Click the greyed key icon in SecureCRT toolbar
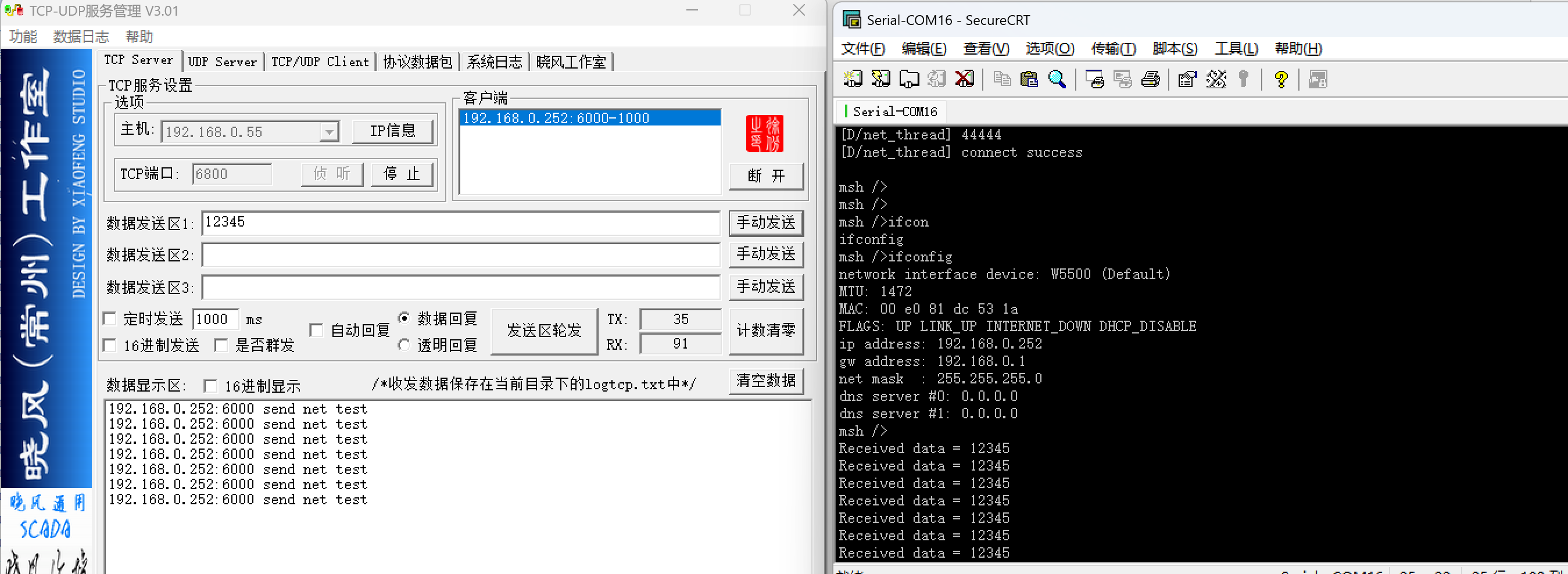 (x=1244, y=79)
